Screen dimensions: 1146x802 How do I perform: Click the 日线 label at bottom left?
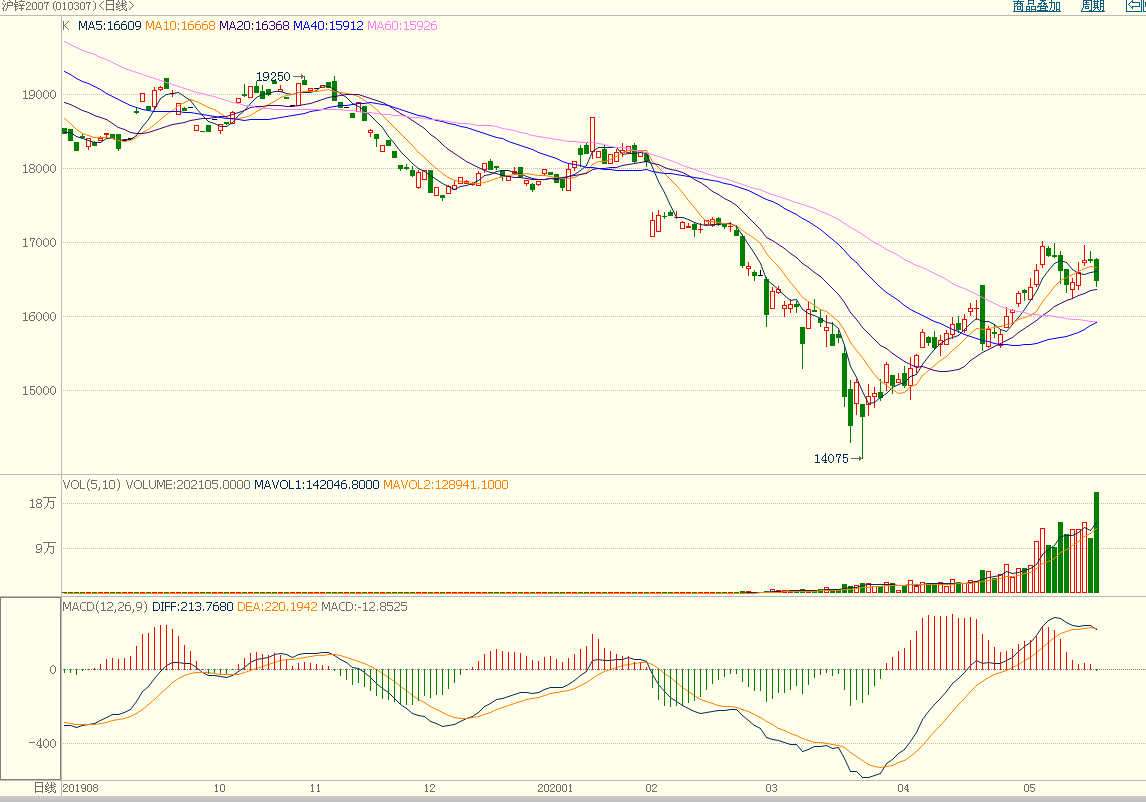coord(45,788)
